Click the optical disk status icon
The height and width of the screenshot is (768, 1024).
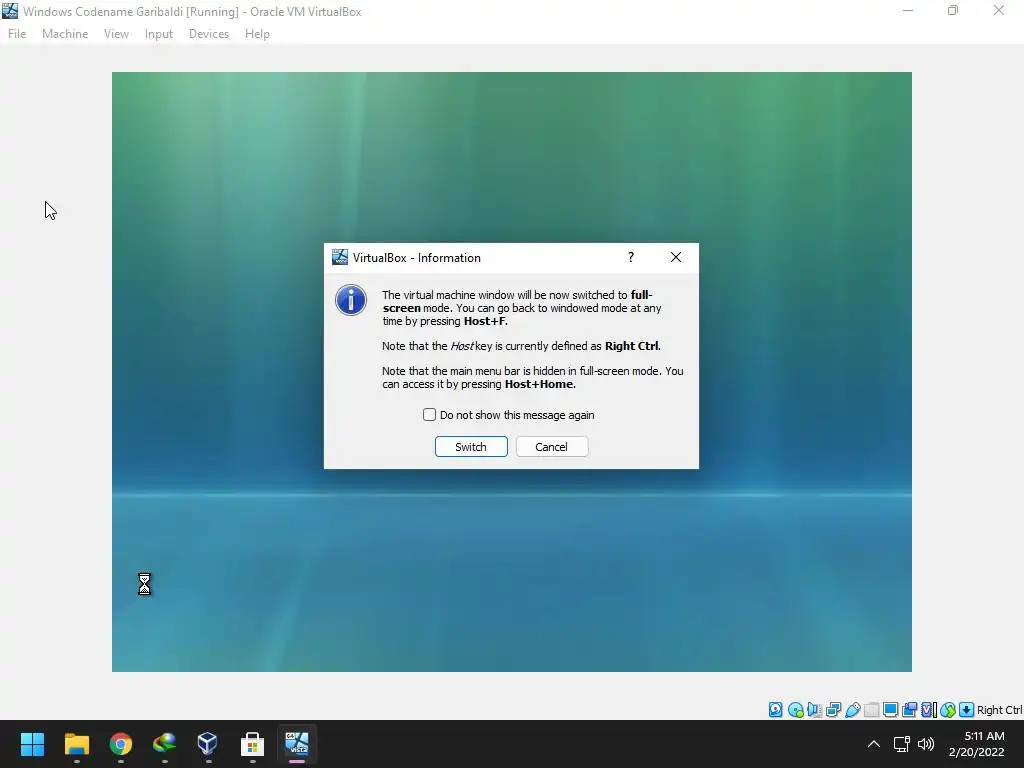[x=795, y=710]
